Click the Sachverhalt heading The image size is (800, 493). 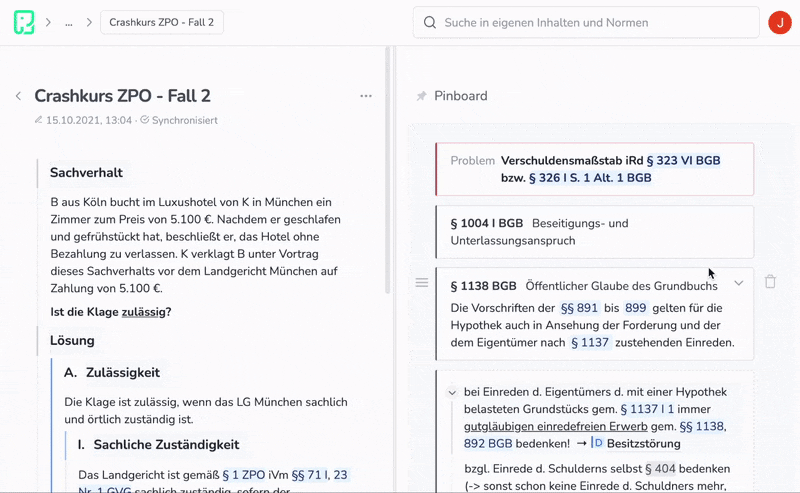point(86,172)
